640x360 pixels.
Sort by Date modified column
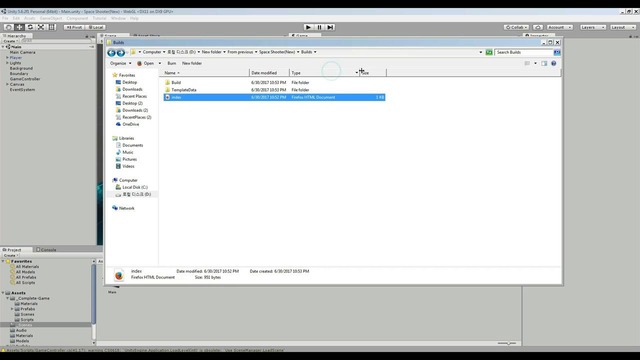[269, 73]
